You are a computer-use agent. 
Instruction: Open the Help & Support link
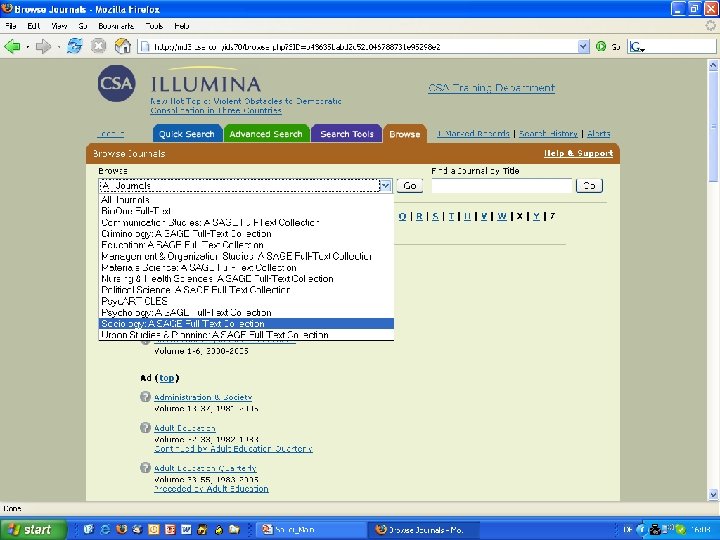[x=579, y=153]
